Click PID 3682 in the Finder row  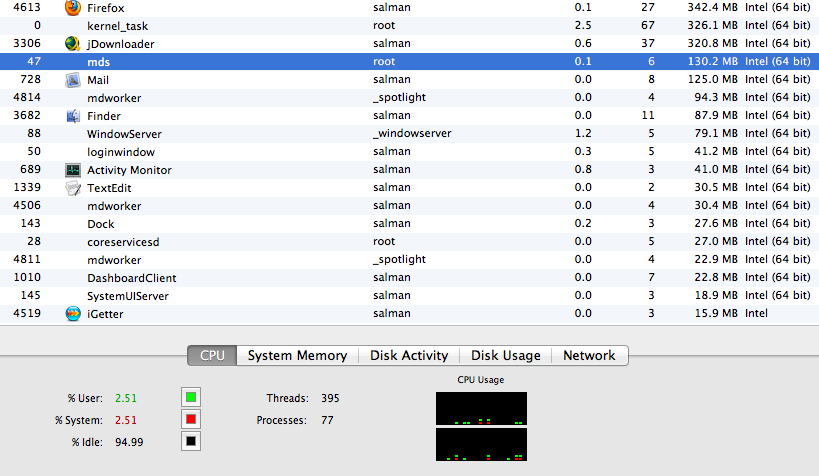[x=27, y=115]
